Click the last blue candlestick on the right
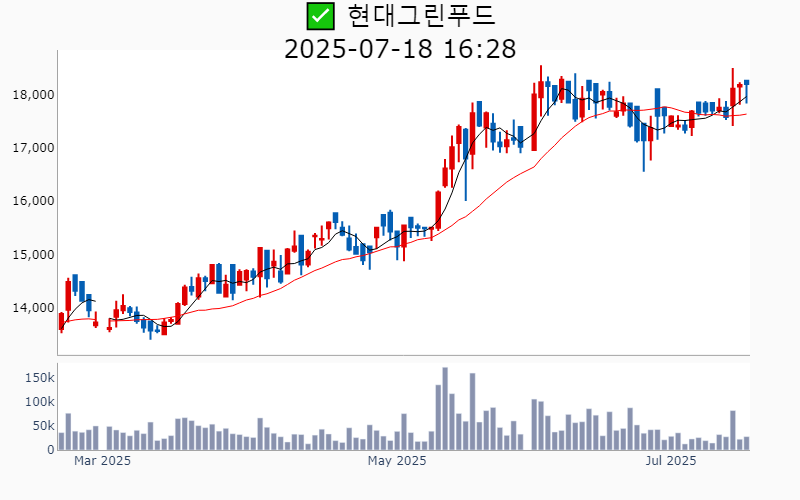The height and width of the screenshot is (500, 800). [x=746, y=91]
